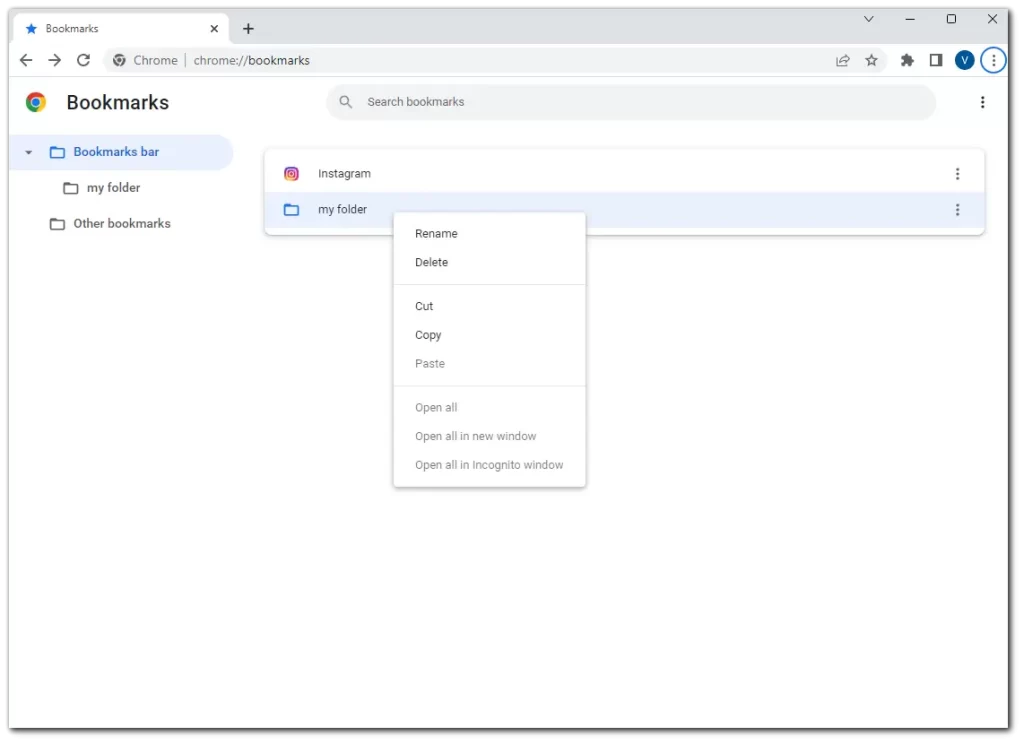
Task: Click Open all in Incognito window
Action: 489,465
